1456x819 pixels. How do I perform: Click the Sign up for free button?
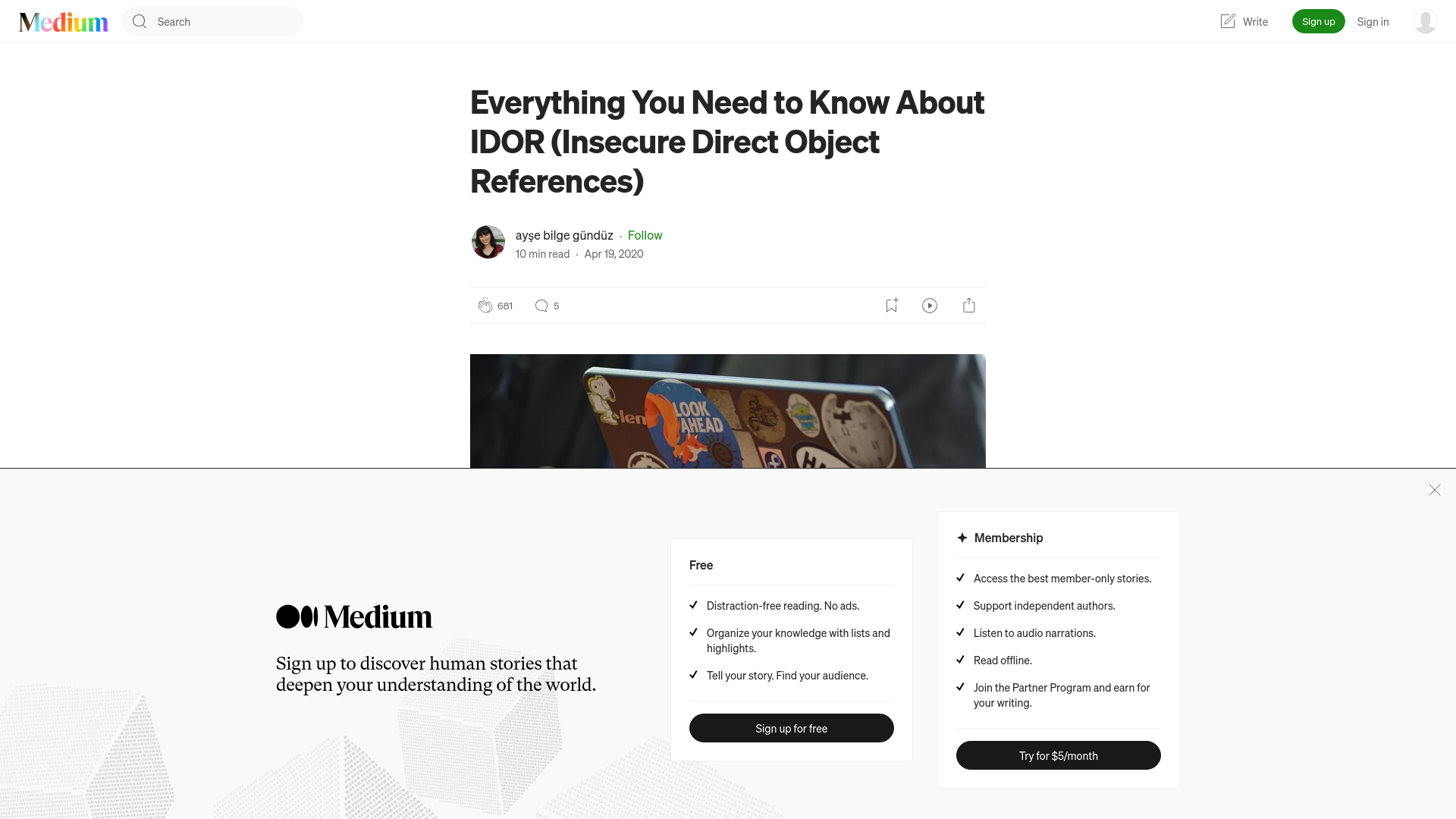[x=791, y=728]
